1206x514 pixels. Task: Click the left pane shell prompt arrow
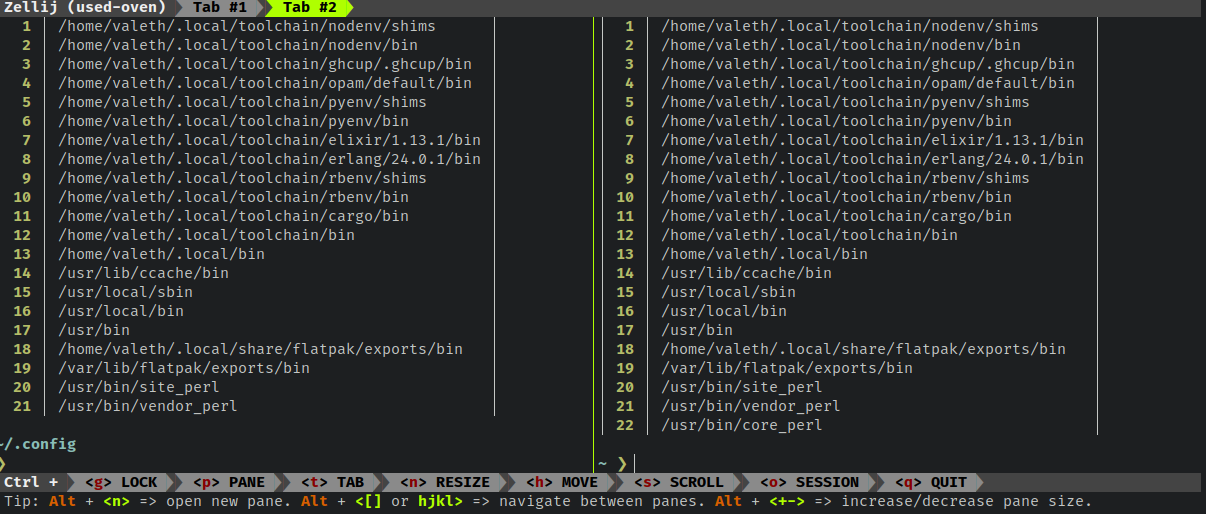tap(3, 464)
